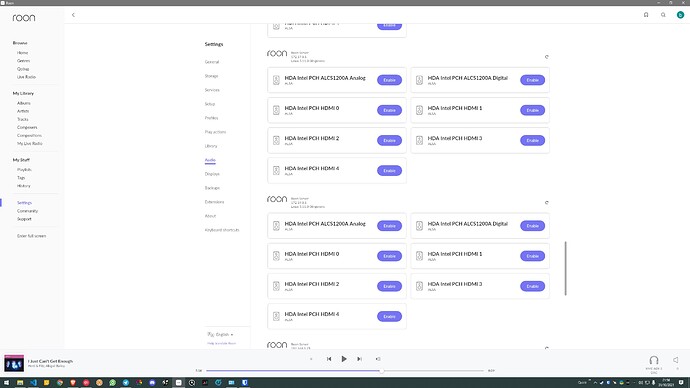Open the headphones zone selector
This screenshot has width=690, height=388.
[654, 360]
